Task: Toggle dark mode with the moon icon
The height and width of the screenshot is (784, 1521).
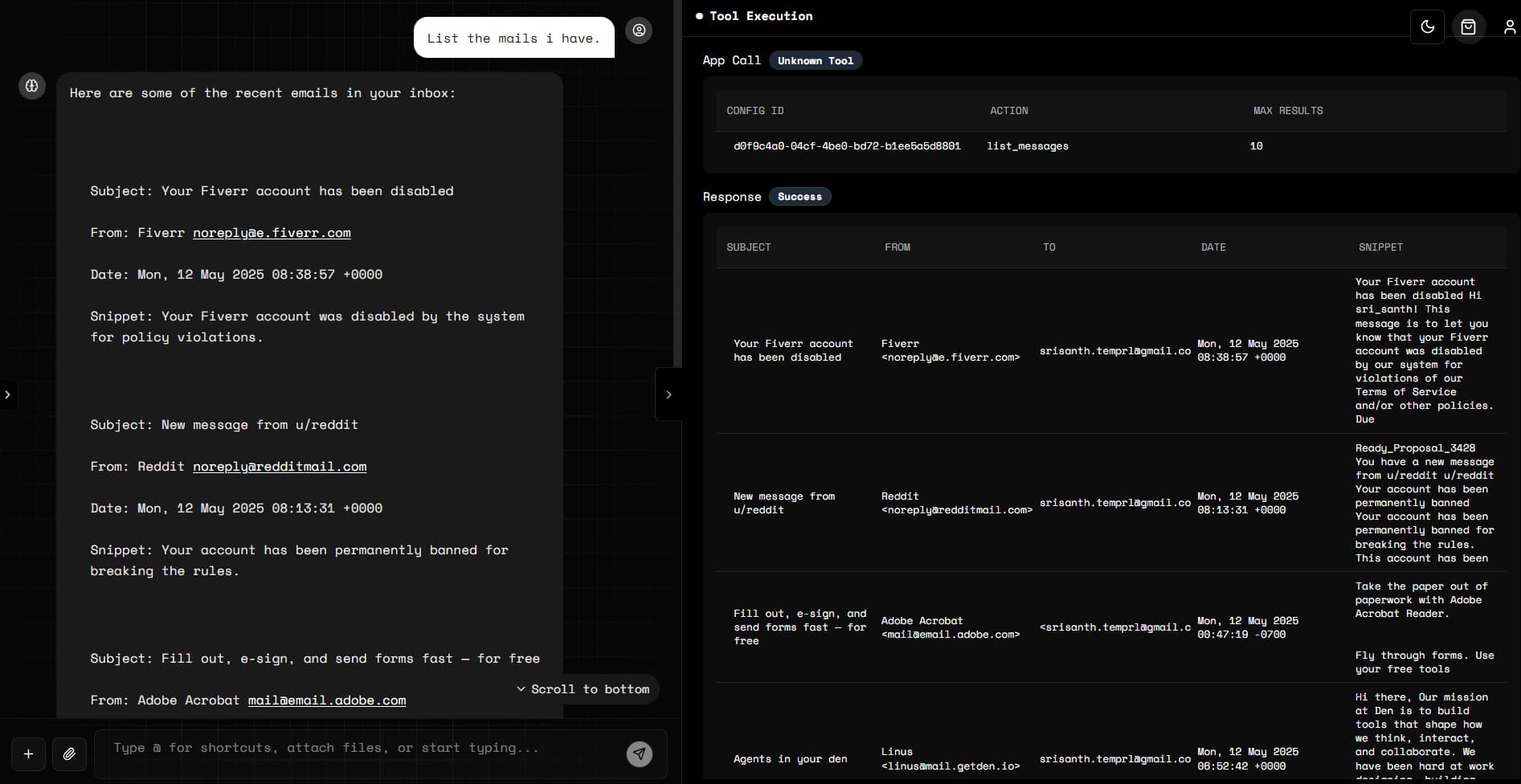Action: point(1428,27)
